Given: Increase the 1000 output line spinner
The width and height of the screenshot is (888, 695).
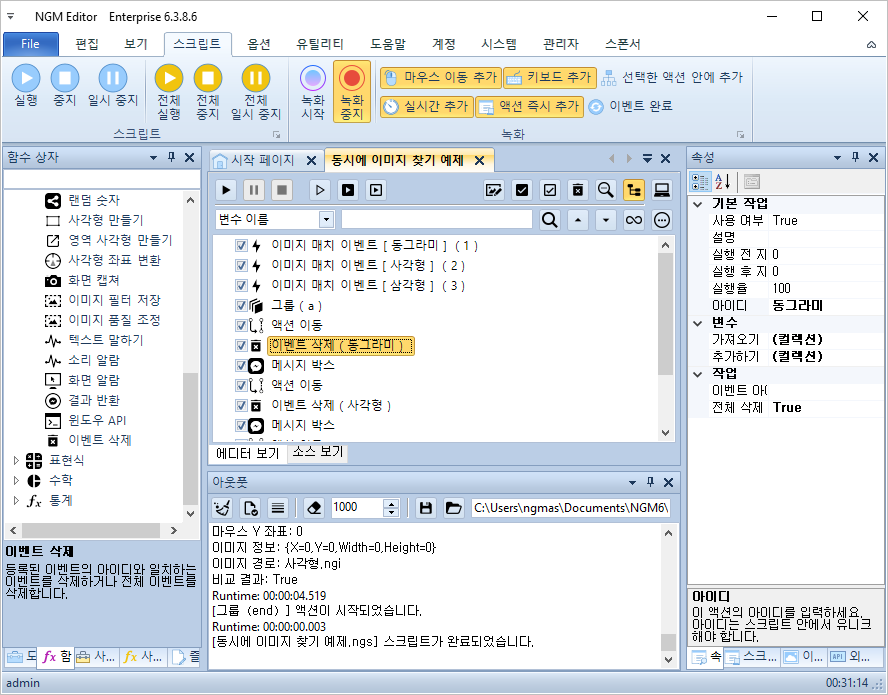Looking at the screenshot, I should pyautogui.click(x=391, y=503).
